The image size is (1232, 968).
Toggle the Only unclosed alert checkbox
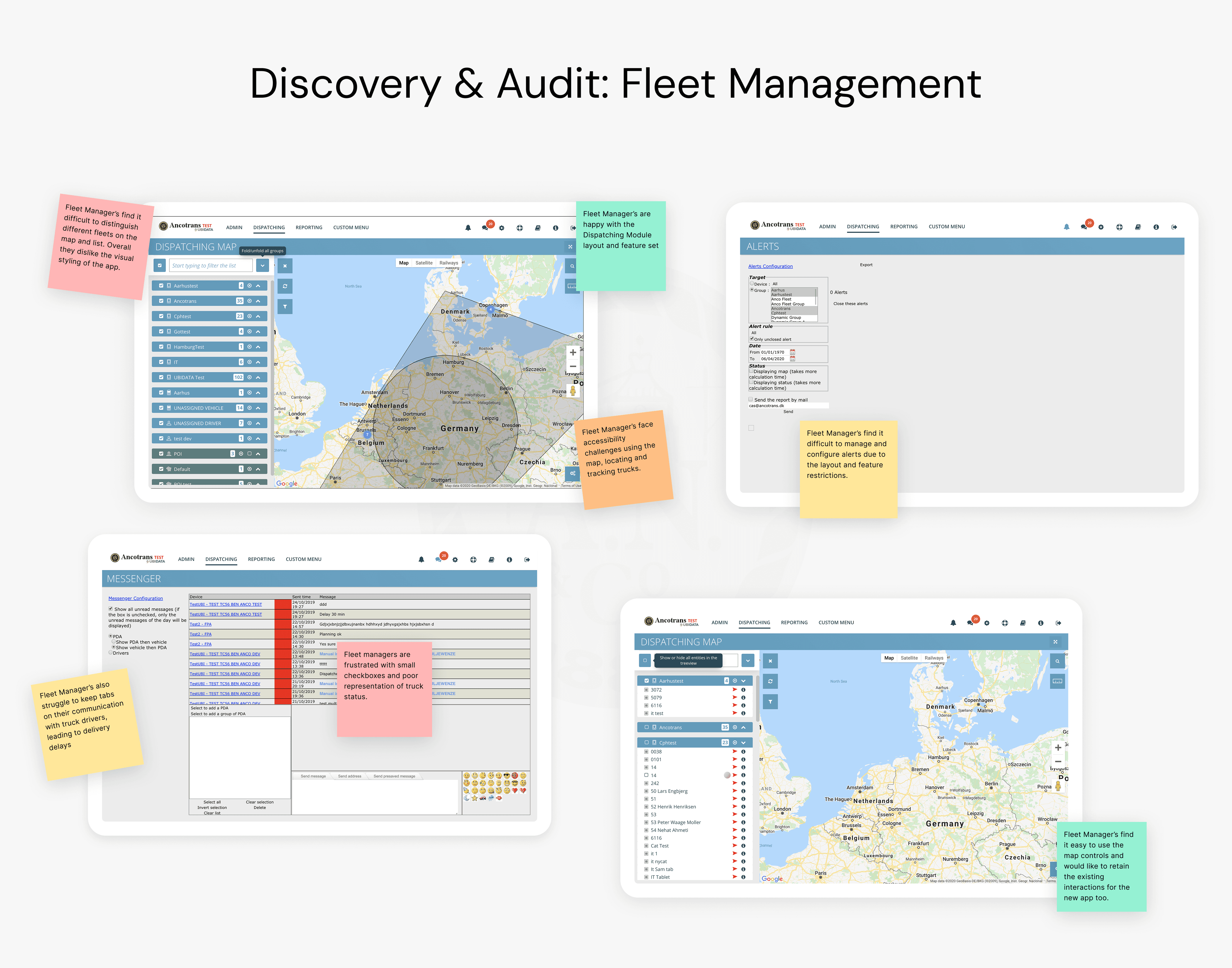752,339
